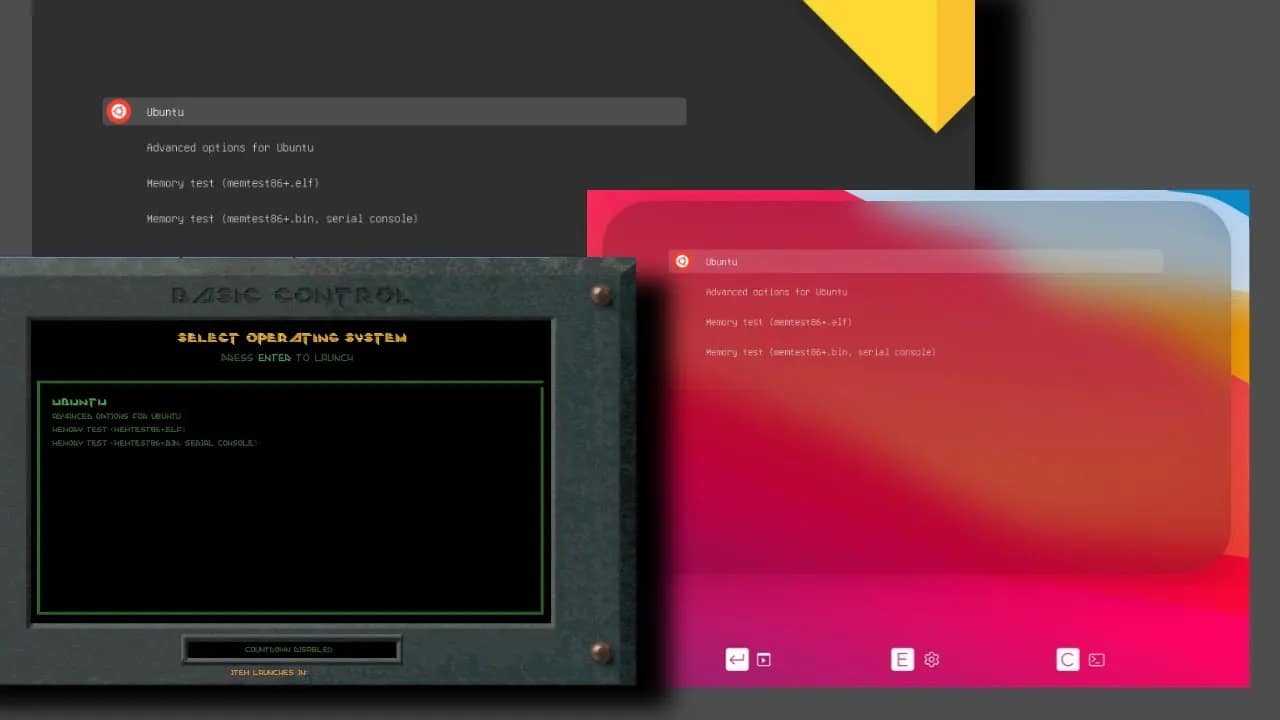Click the COUNTDOWN DISABLED progress box
Image resolution: width=1280 pixels, height=720 pixels.
click(290, 648)
